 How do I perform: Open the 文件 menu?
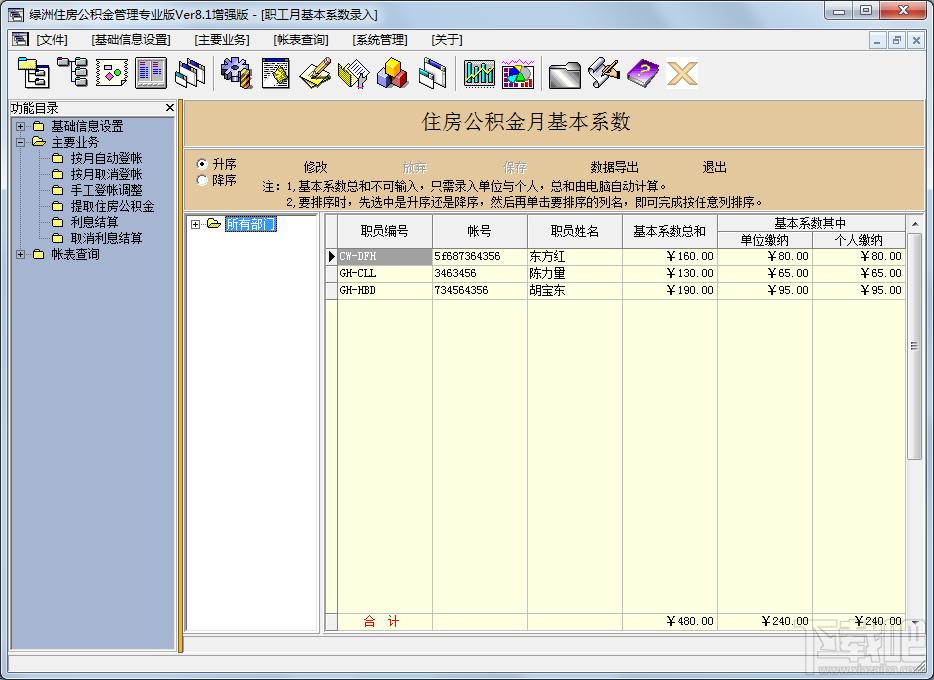pyautogui.click(x=52, y=40)
